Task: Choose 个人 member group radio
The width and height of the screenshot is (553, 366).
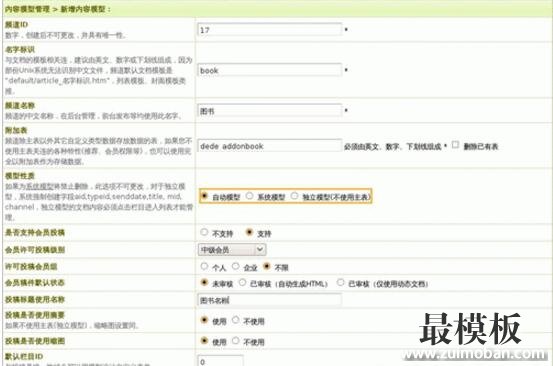Action: pos(204,266)
